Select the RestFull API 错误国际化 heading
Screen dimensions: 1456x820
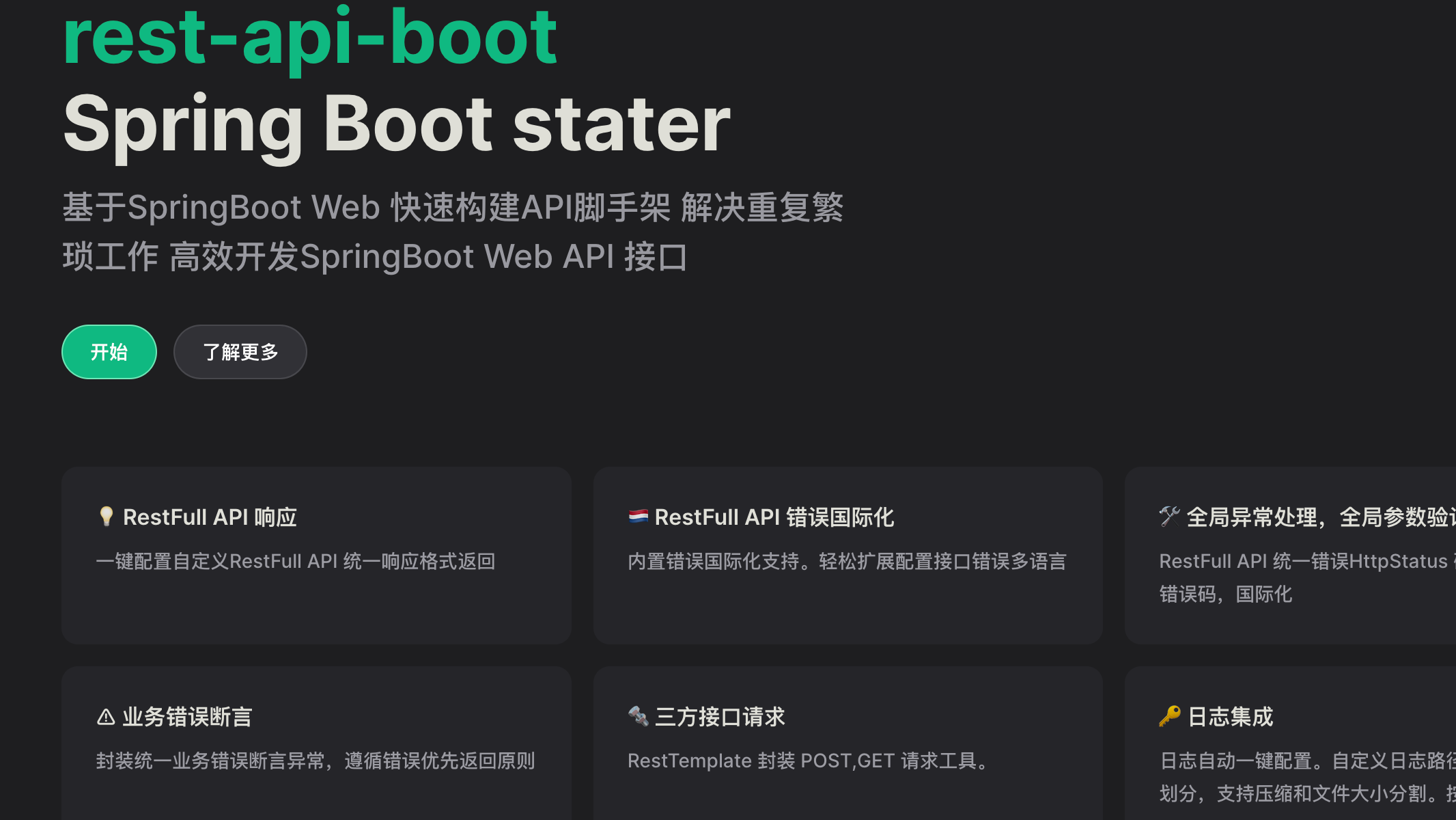coord(774,517)
